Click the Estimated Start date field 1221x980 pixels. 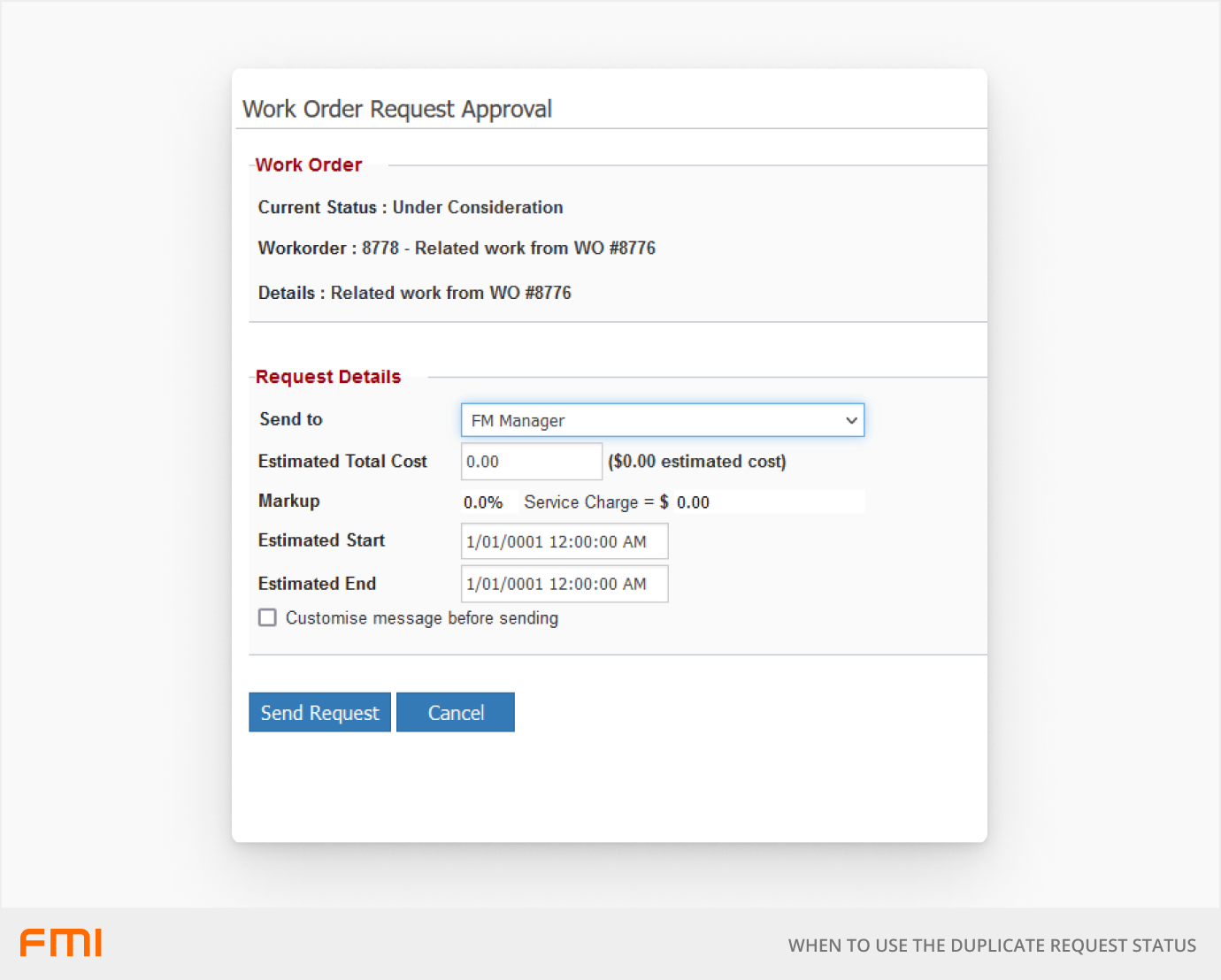(564, 541)
